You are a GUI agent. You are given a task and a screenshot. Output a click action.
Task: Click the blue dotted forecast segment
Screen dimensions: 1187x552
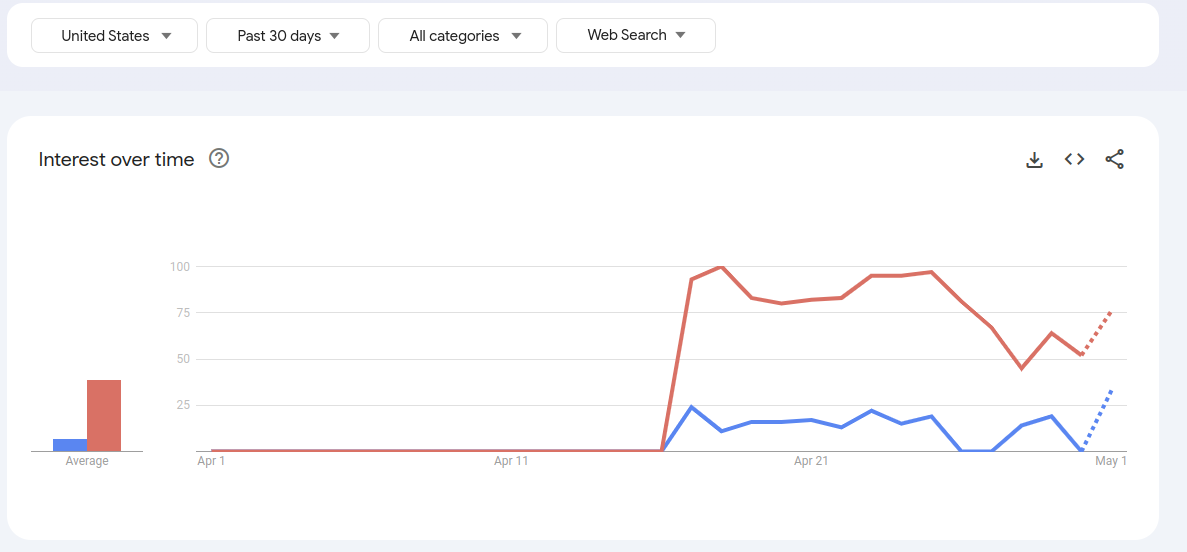tap(1098, 419)
